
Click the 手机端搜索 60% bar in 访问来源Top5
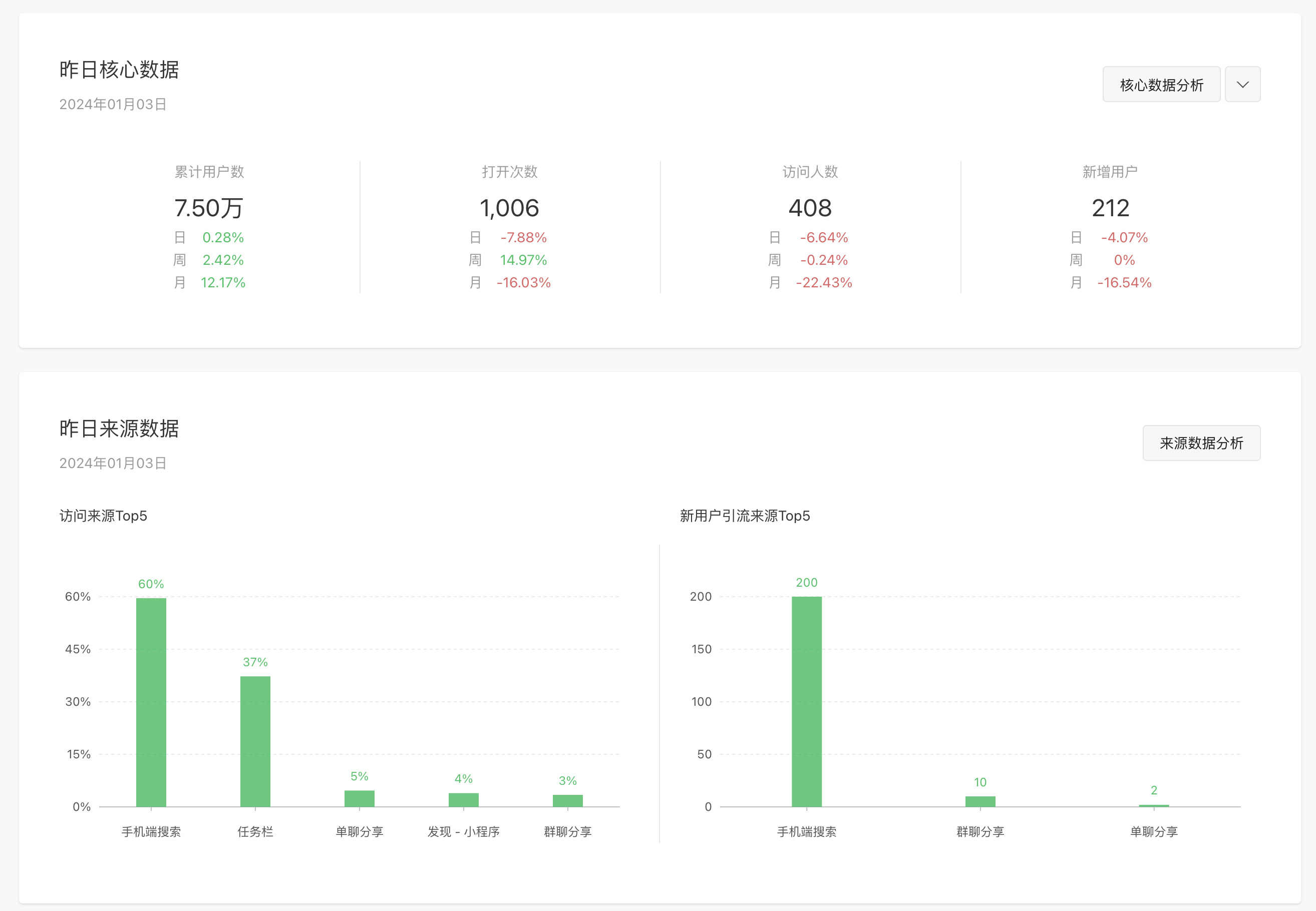click(x=151, y=702)
